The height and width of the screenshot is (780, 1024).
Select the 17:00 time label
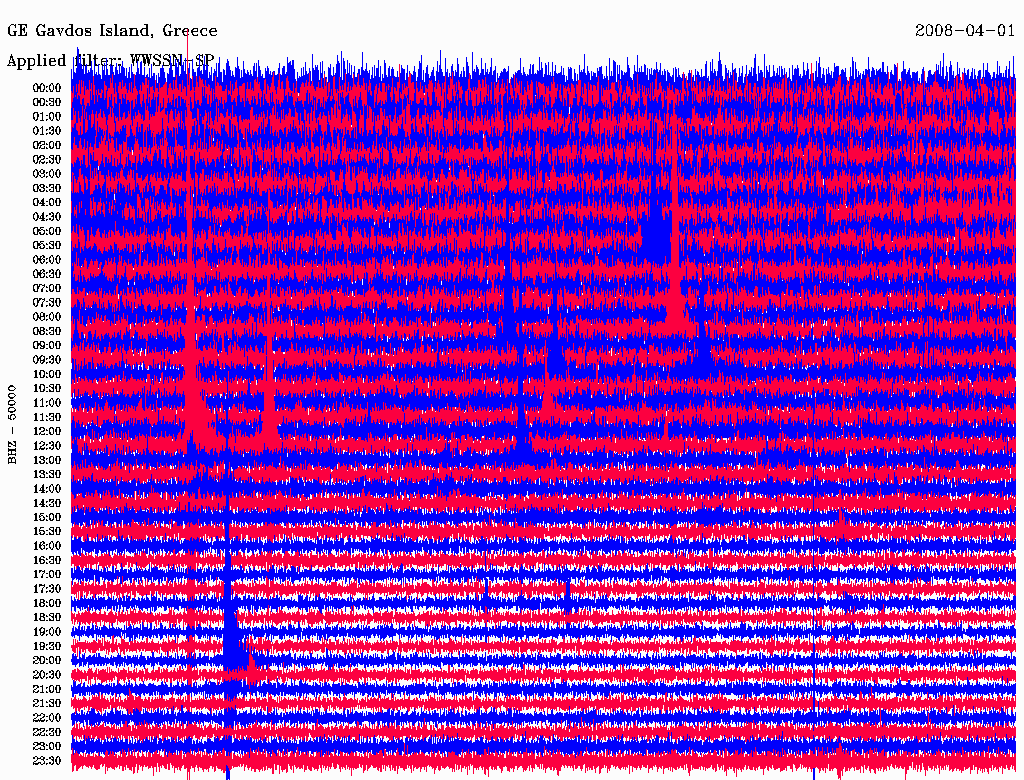pyautogui.click(x=47, y=575)
